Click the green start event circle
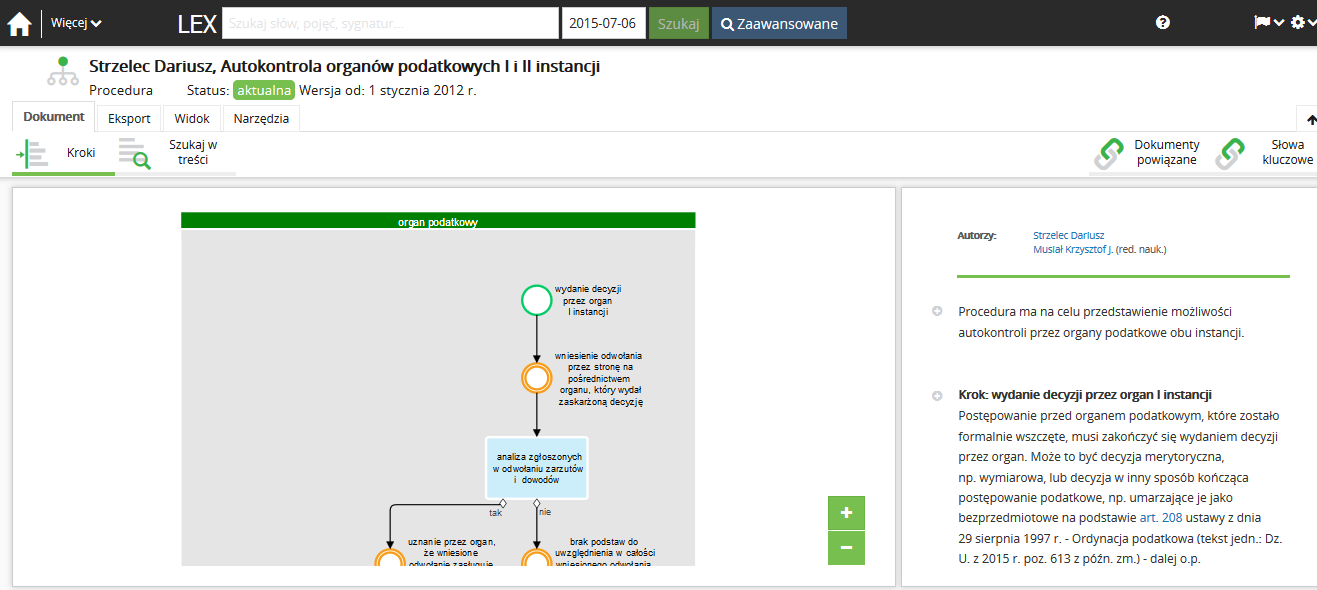This screenshot has width=1317, height=590. (537, 299)
